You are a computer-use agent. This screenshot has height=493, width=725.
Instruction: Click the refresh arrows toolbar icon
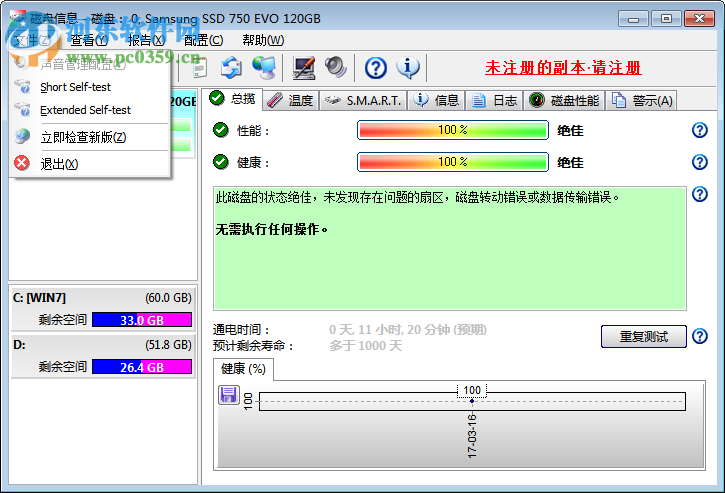coord(231,68)
